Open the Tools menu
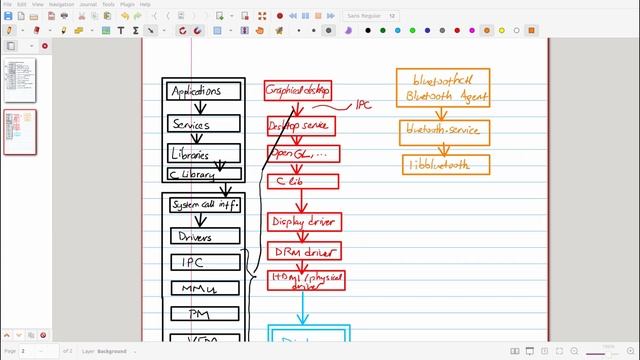This screenshot has height=360, width=640. (x=108, y=4)
